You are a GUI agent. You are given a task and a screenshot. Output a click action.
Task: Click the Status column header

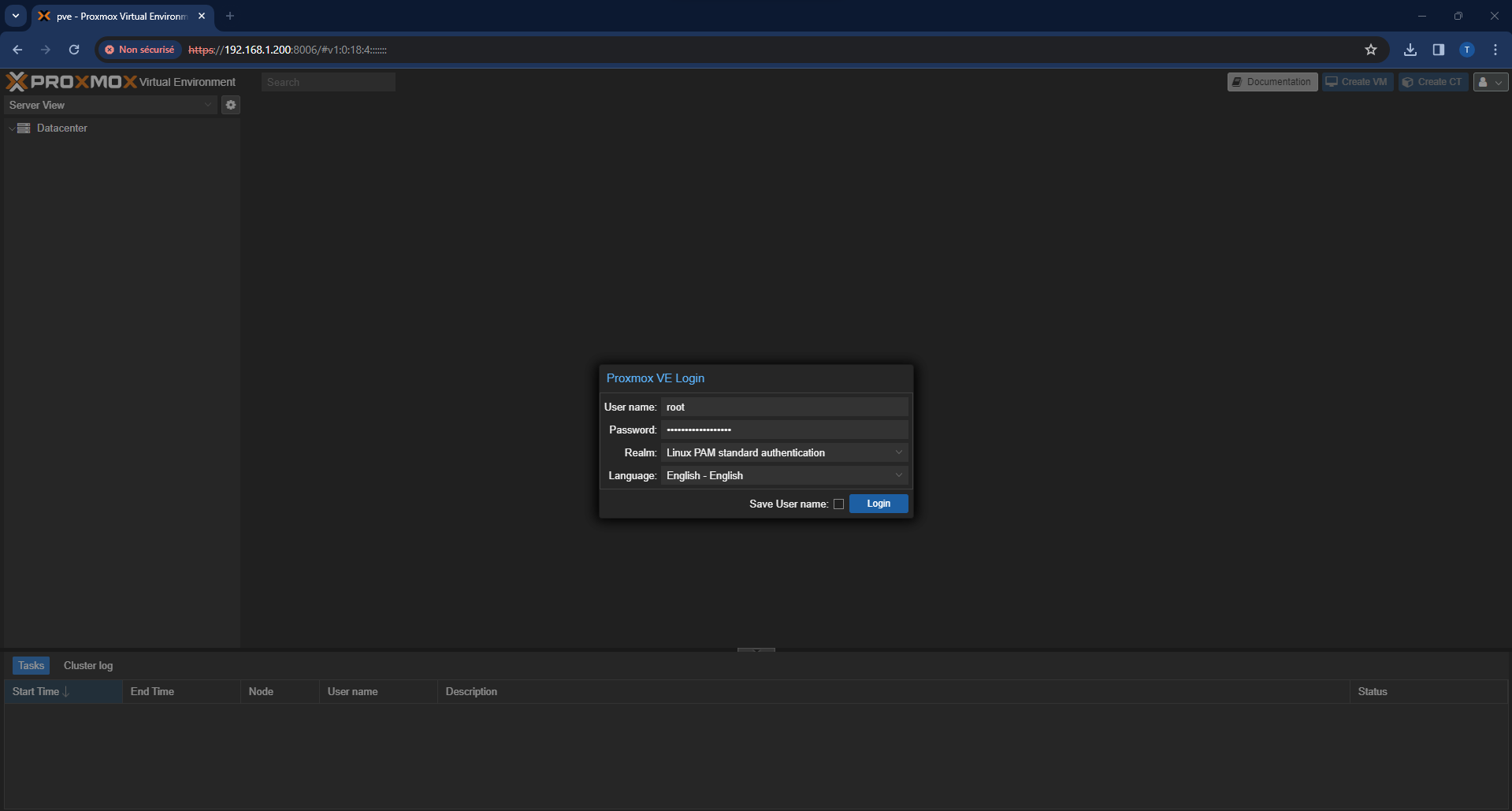pos(1428,691)
